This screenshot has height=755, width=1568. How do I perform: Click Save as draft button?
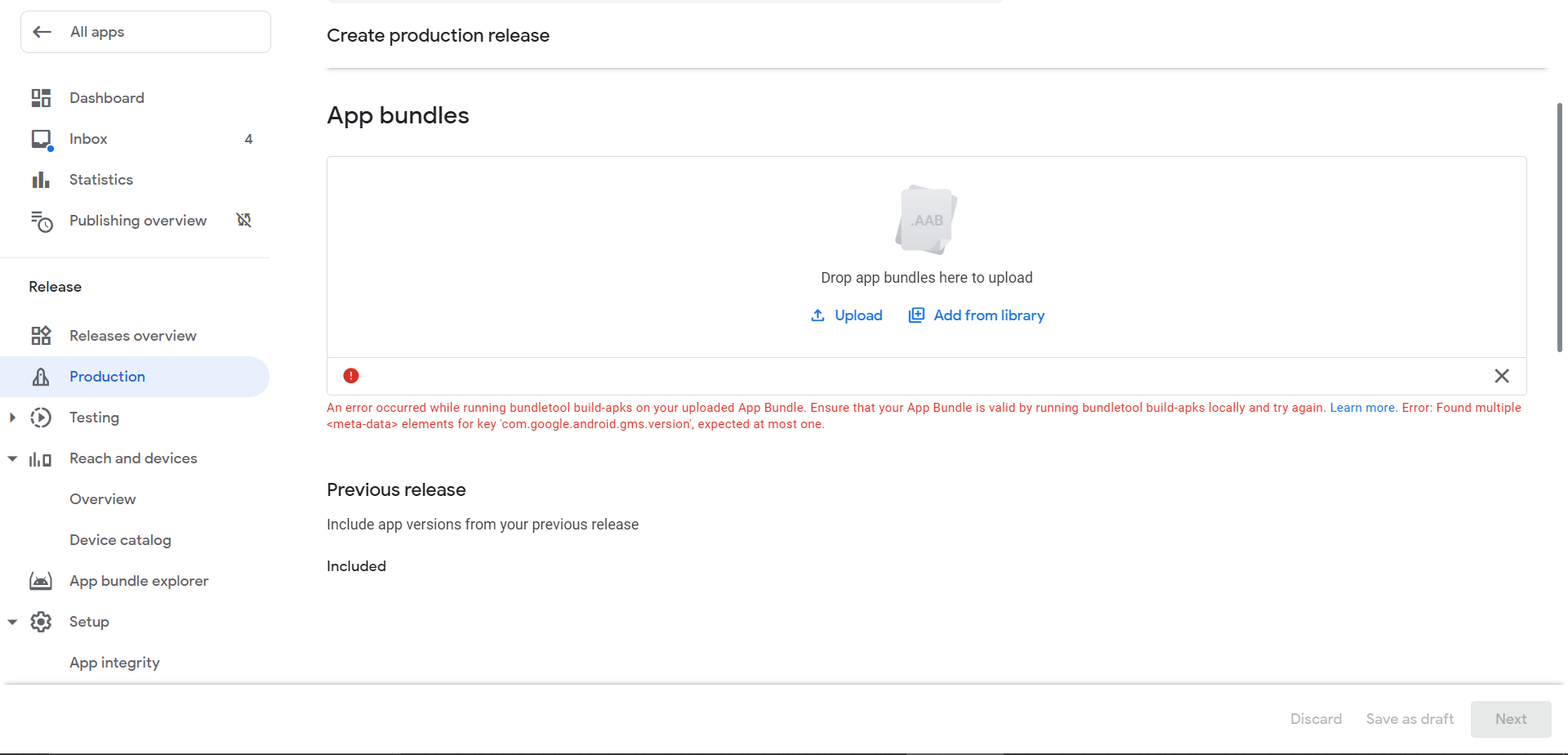(x=1410, y=719)
